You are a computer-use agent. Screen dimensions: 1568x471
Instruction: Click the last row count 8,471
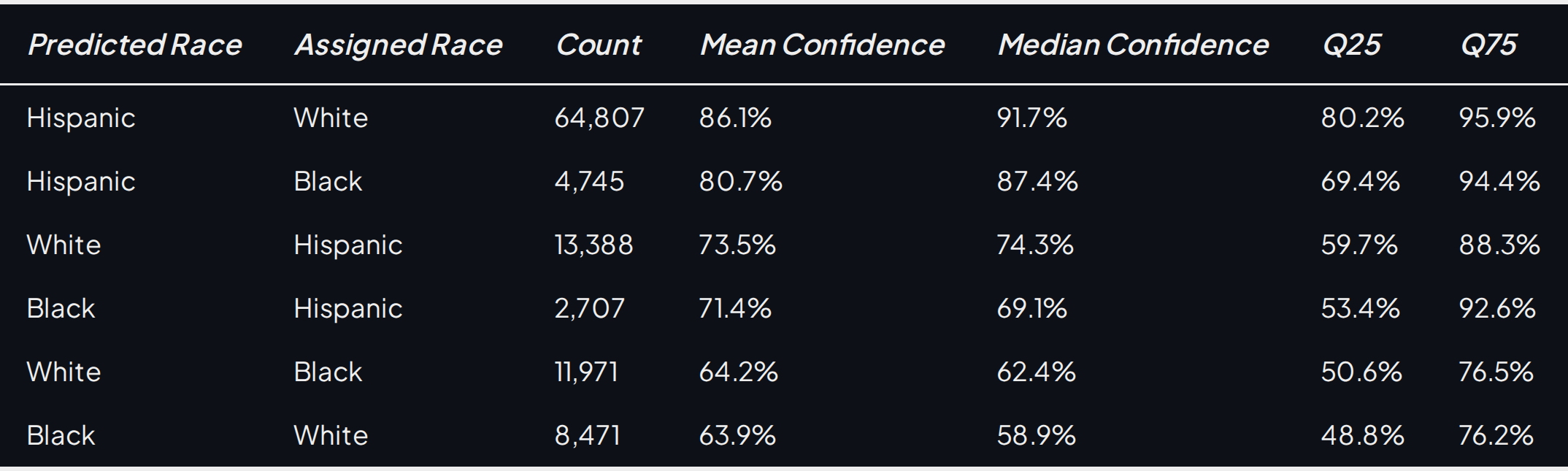(x=588, y=435)
